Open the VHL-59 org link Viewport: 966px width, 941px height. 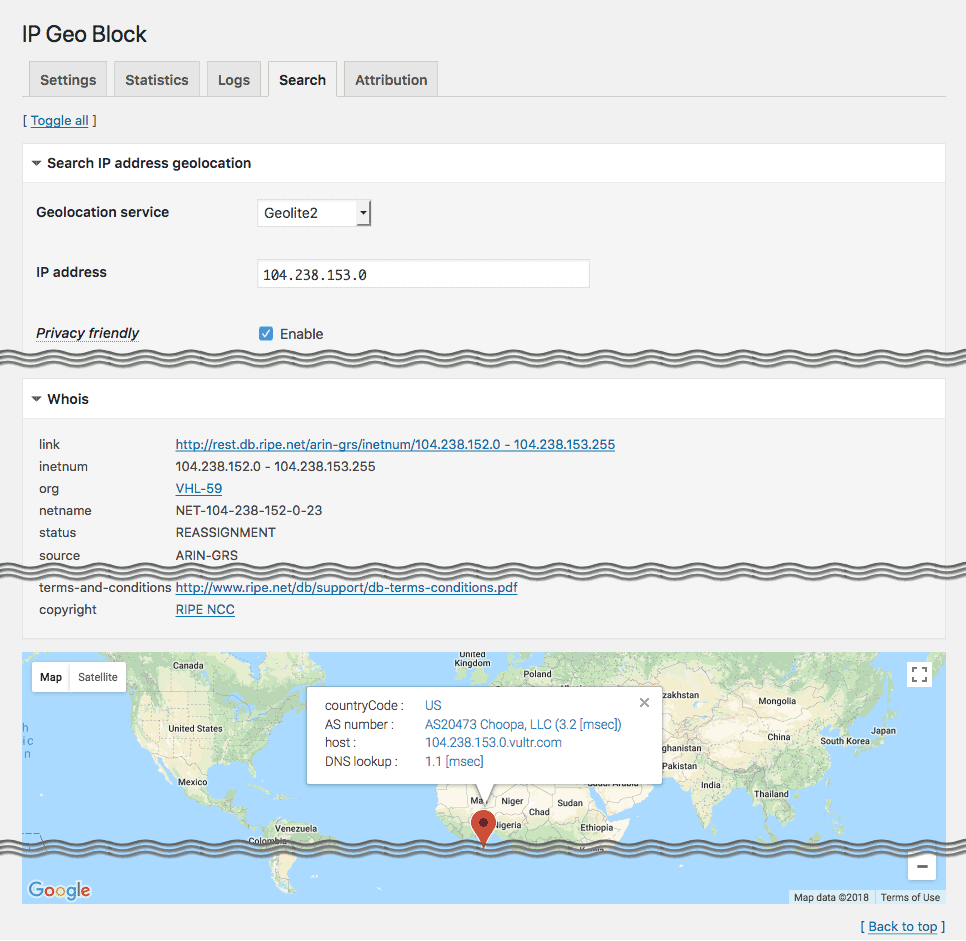(x=199, y=489)
